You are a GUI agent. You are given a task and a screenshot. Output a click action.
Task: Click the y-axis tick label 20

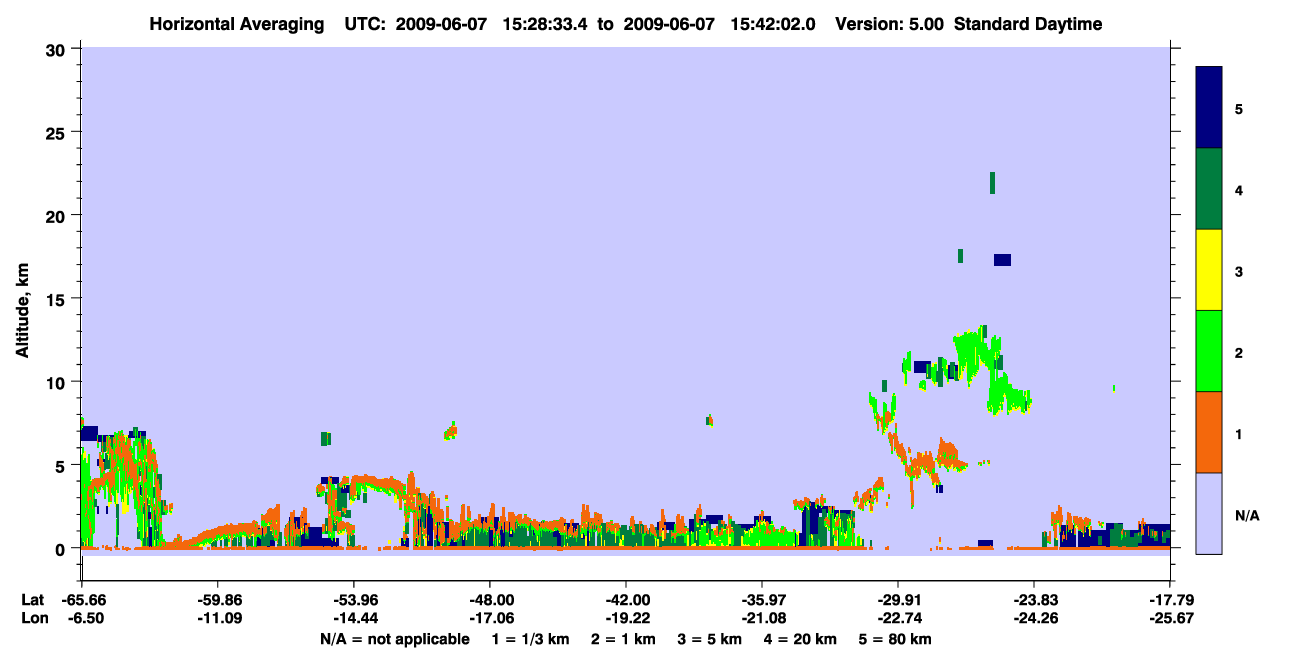point(58,215)
